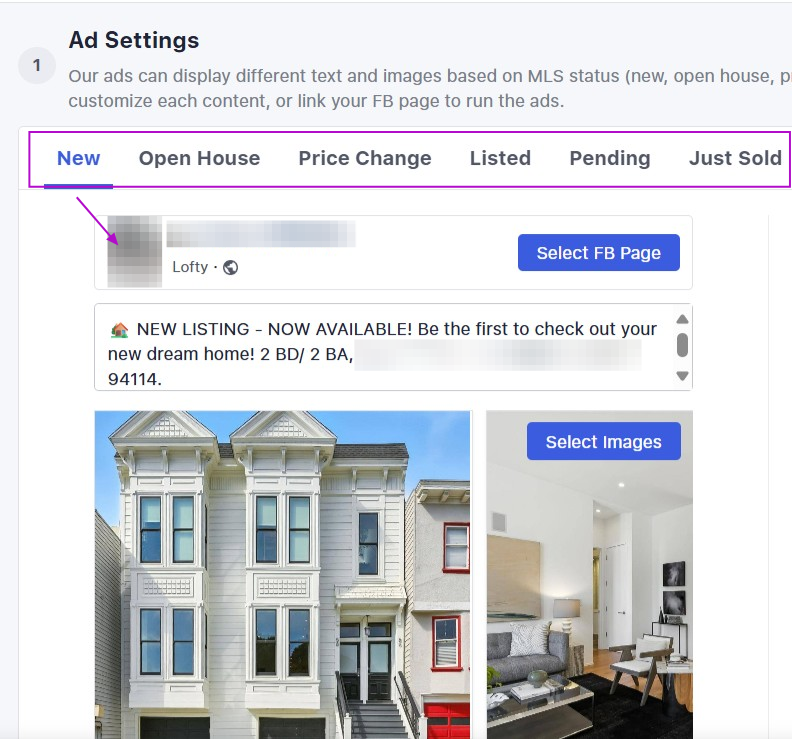Image resolution: width=792 pixels, height=739 pixels.
Task: Select the white Victorian house exterior photo
Action: click(x=282, y=575)
